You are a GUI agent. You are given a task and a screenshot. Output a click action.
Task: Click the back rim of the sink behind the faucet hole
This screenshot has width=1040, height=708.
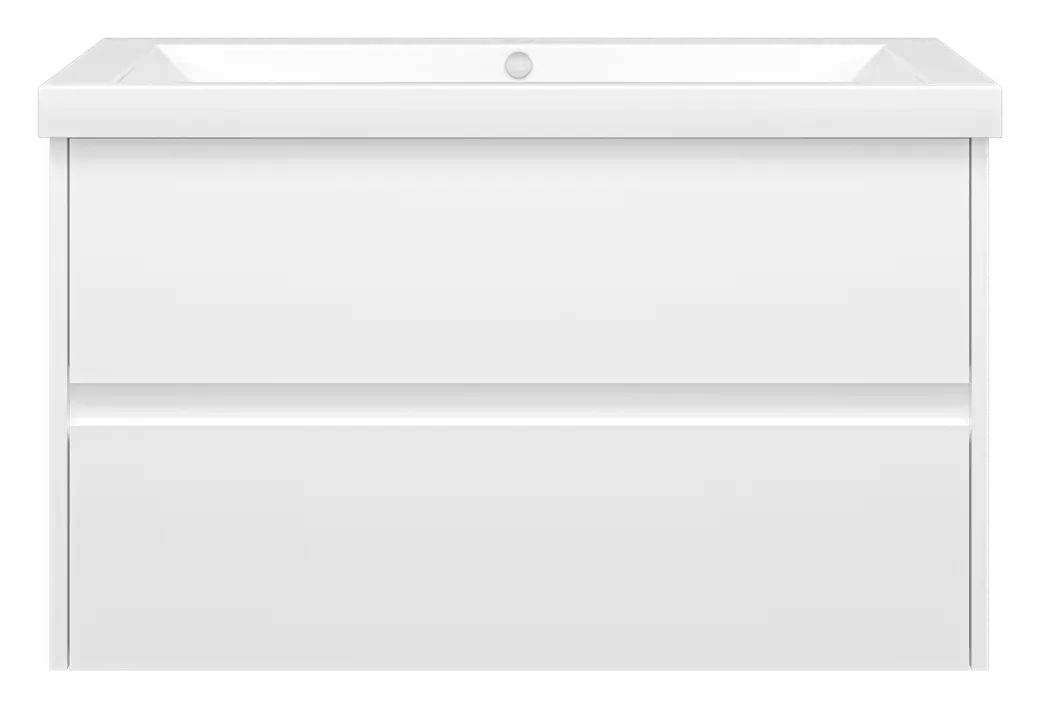click(x=519, y=42)
